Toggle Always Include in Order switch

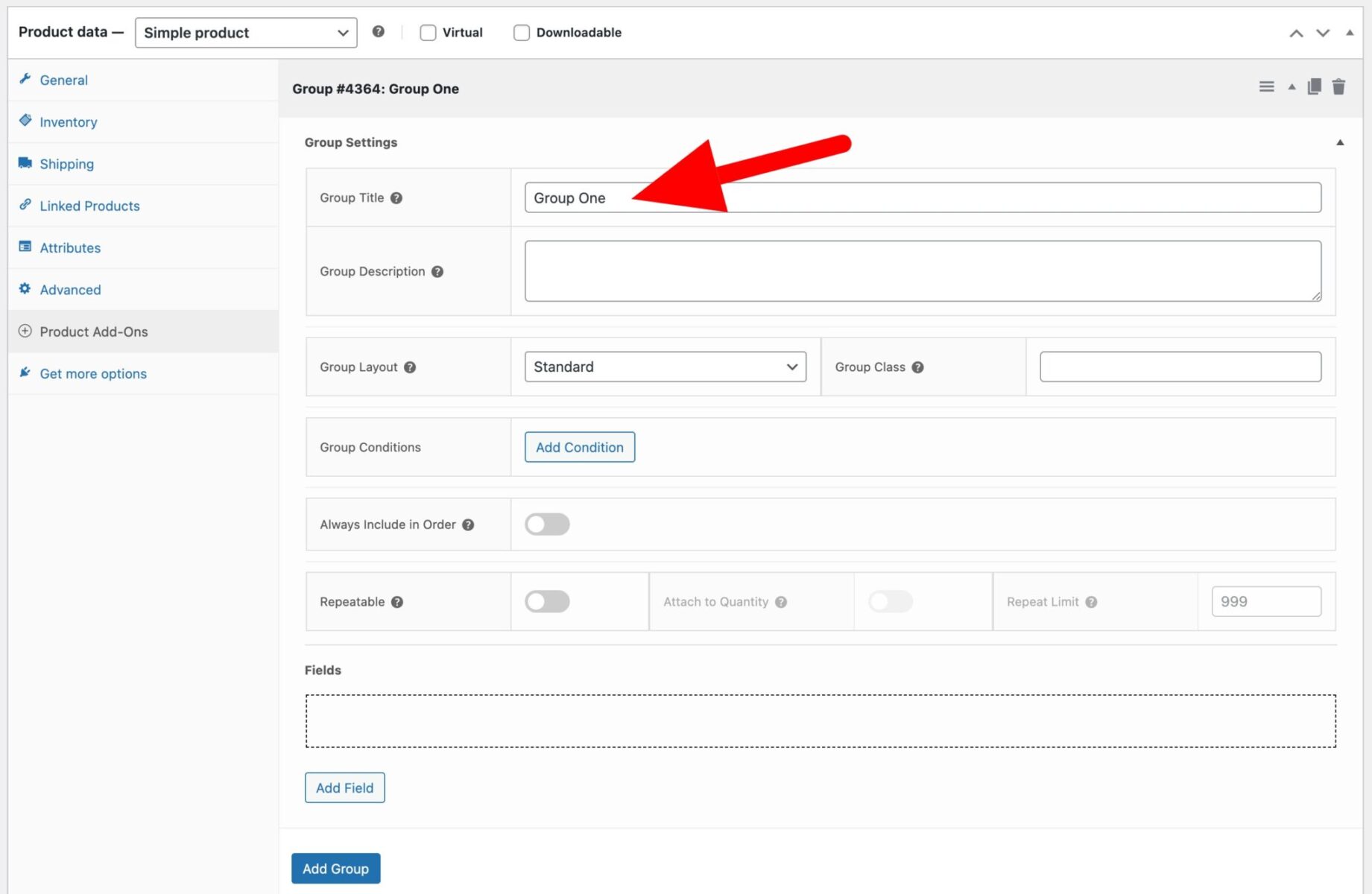click(x=547, y=524)
